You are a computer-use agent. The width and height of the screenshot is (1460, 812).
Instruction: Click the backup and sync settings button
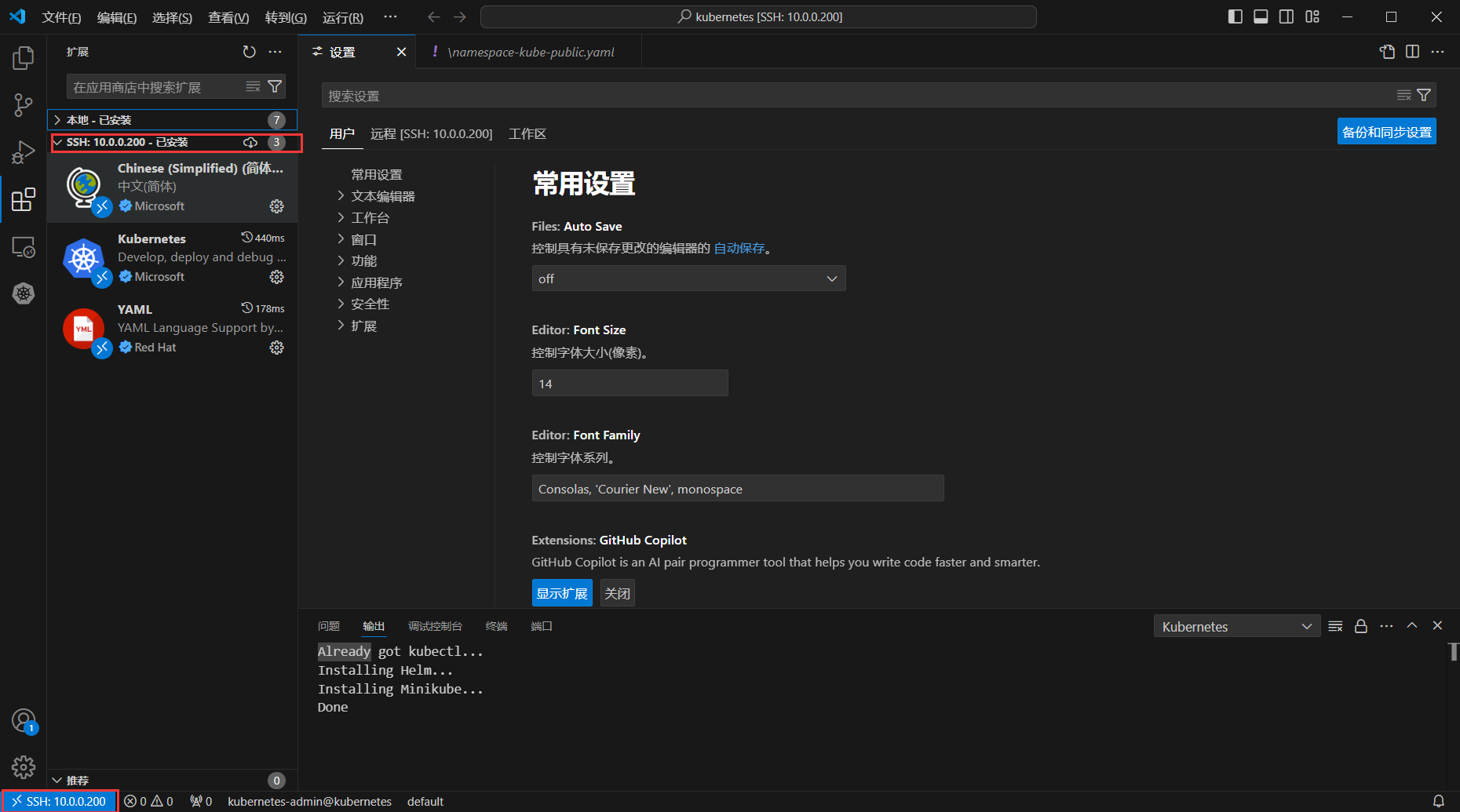click(1386, 132)
